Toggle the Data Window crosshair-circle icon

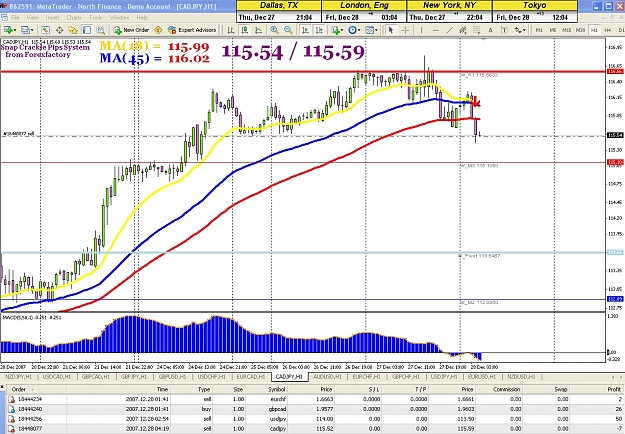coord(59,30)
